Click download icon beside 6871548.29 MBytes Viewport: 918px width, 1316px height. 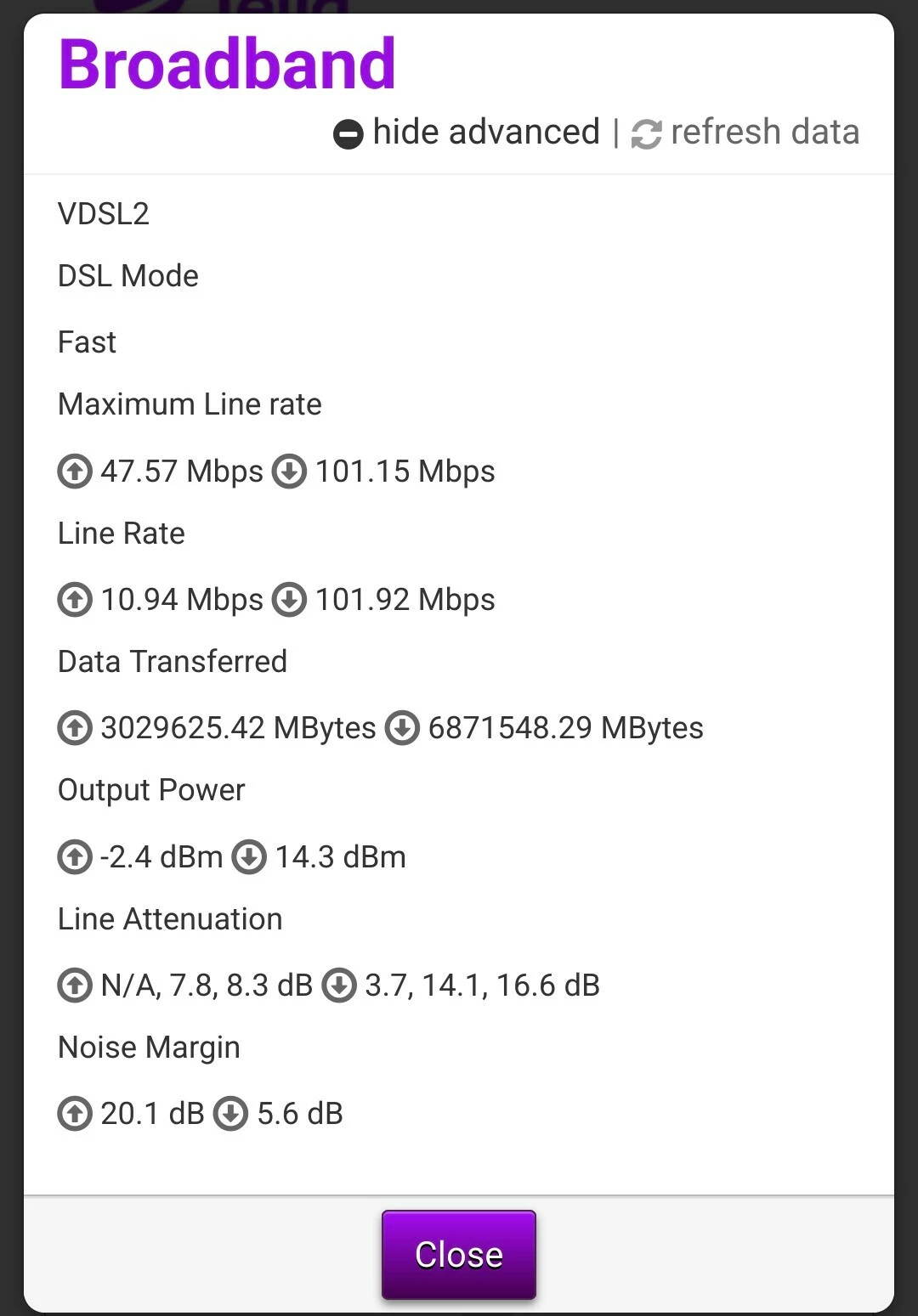tap(402, 728)
